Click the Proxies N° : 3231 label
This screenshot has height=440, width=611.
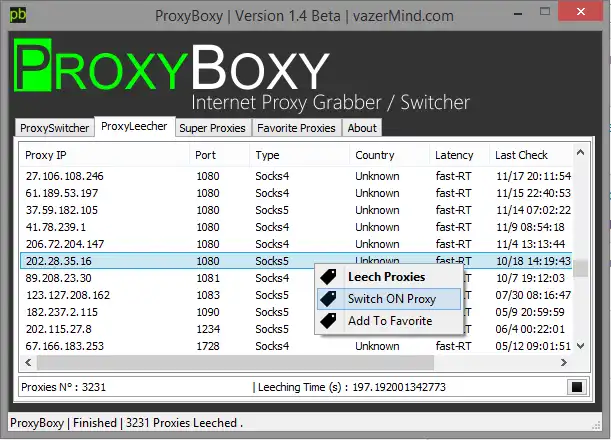pos(64,387)
